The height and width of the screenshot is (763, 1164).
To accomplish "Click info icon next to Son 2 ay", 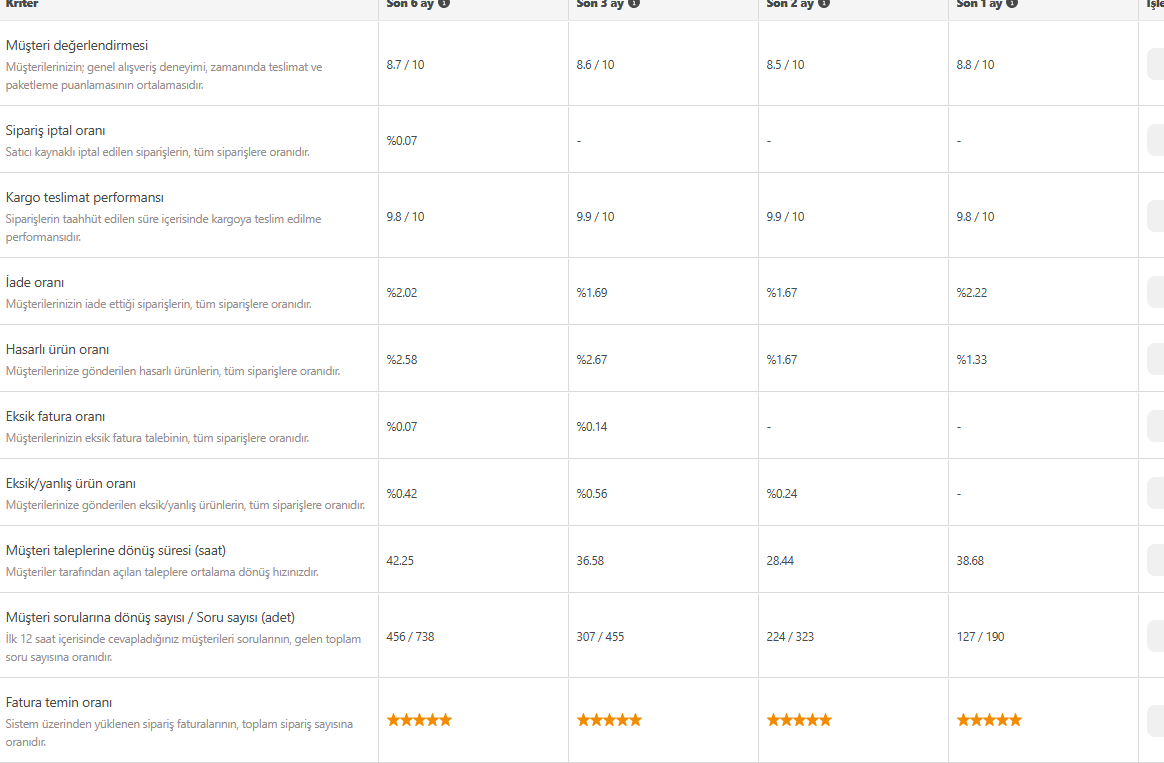I will coord(824,4).
